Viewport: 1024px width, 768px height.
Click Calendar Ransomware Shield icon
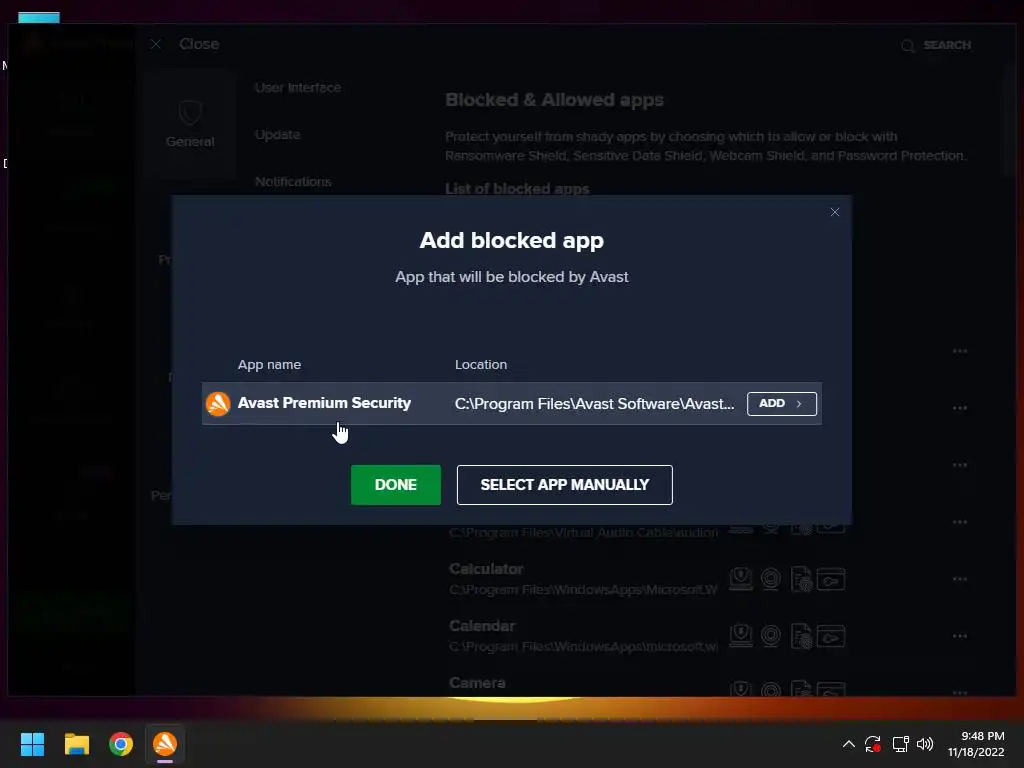click(741, 636)
